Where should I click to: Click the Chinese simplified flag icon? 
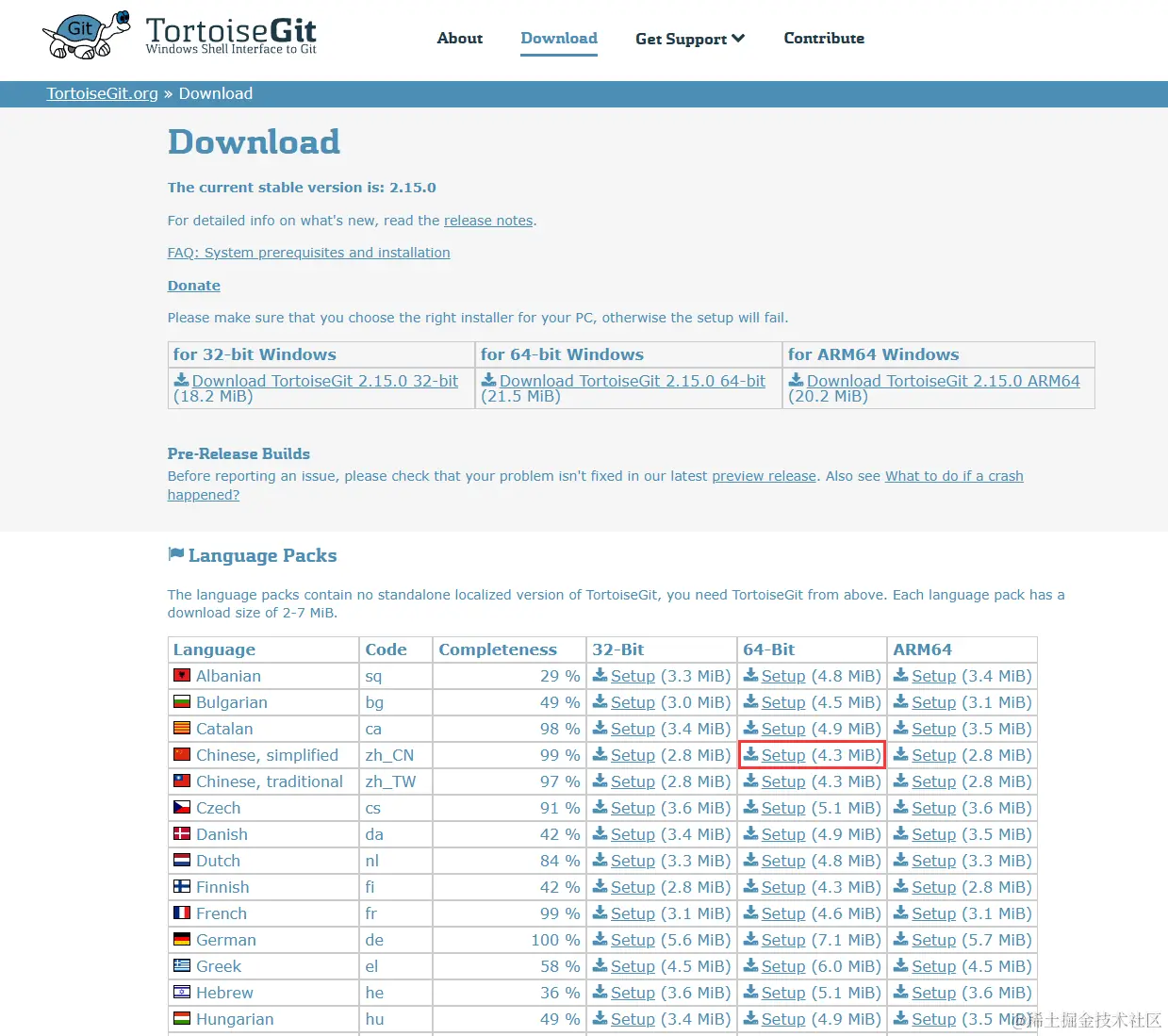(182, 754)
